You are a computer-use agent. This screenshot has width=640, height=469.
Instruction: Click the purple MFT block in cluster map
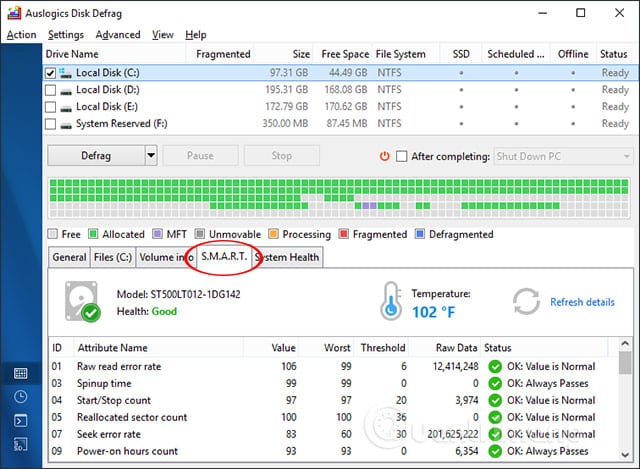369,205
